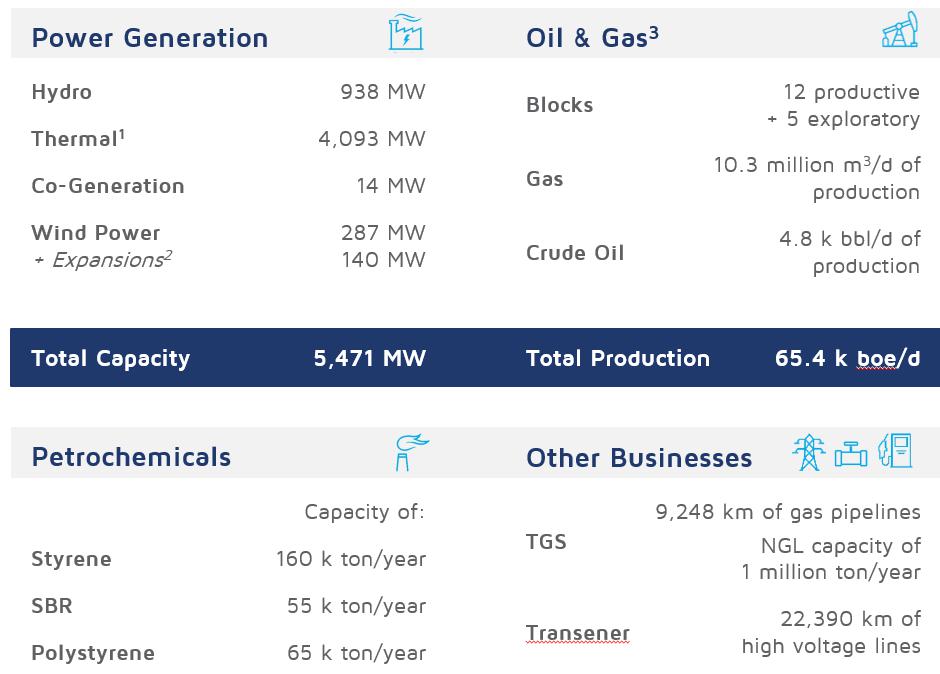Click the TGS label
Screen dimensions: 940x674
click(546, 542)
